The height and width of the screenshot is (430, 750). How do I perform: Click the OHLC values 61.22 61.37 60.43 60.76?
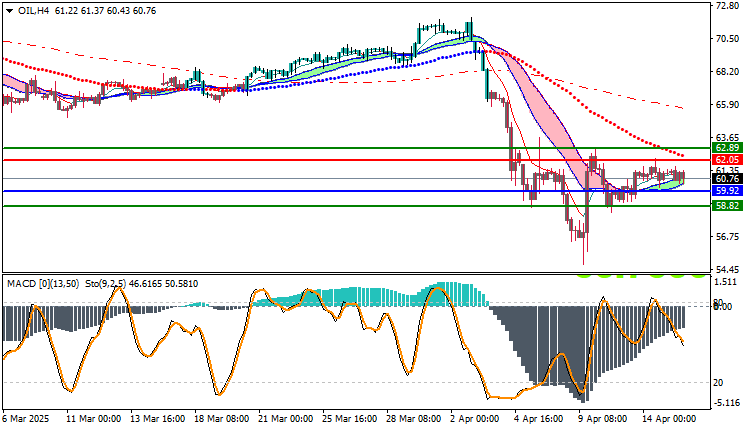(105, 11)
